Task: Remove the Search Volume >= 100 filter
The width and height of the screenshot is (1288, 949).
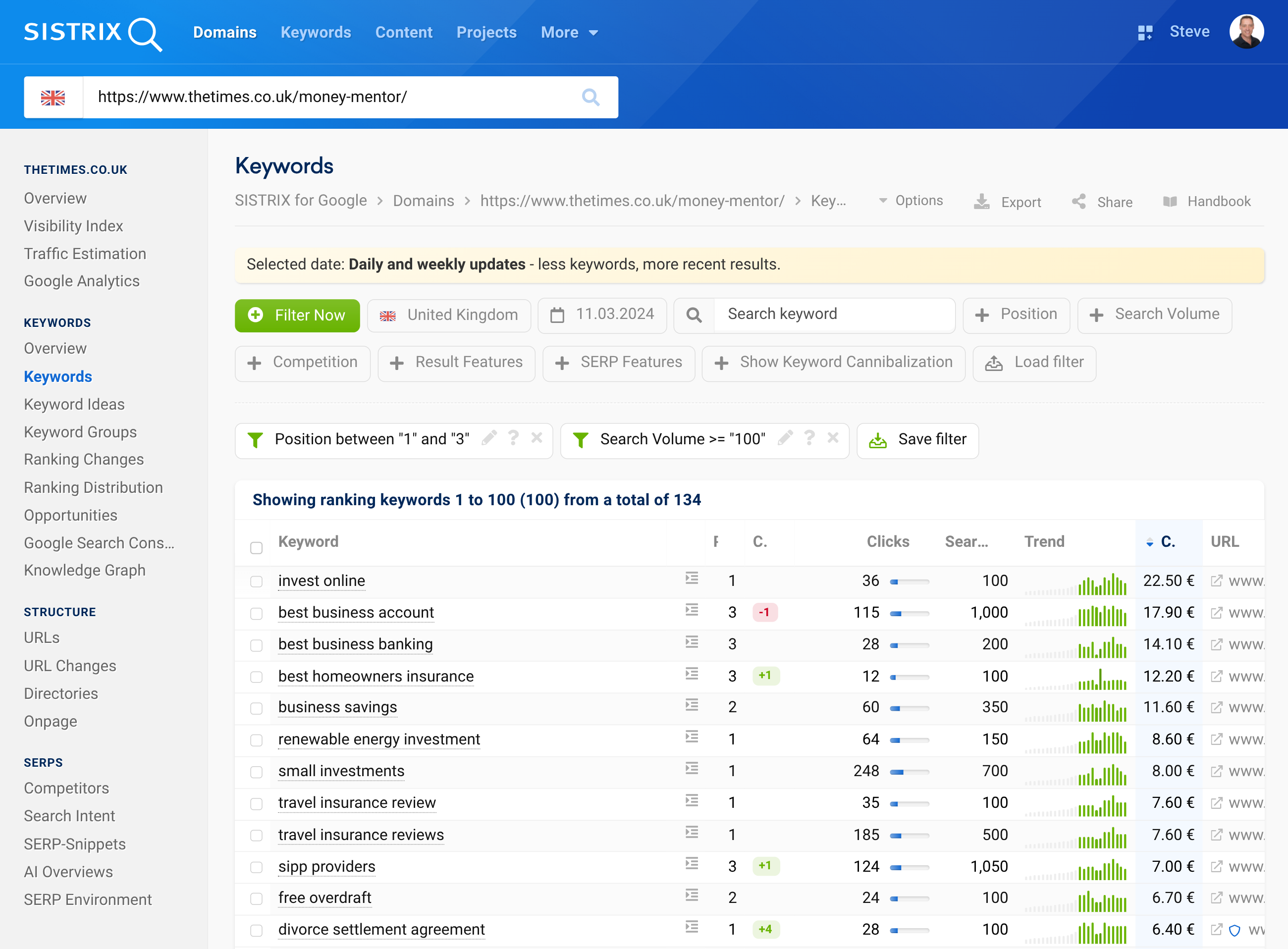Action: pos(833,438)
